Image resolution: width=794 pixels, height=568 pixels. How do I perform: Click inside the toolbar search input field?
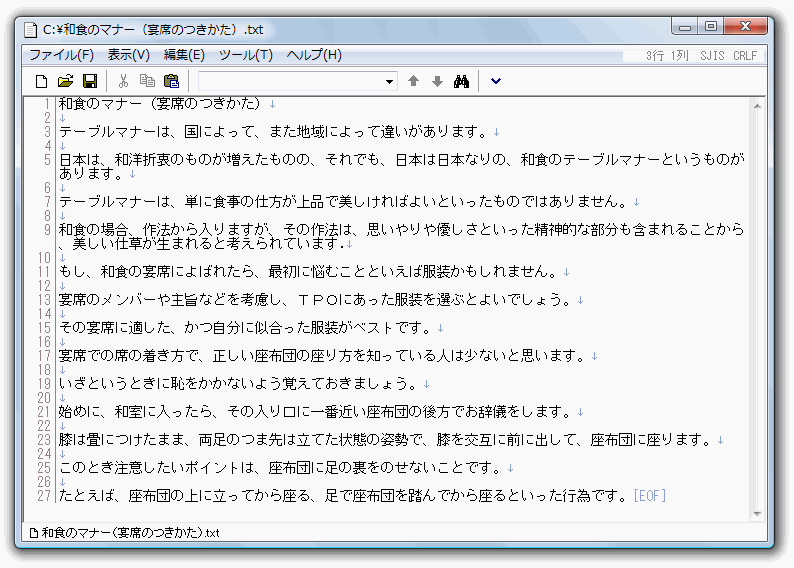click(x=290, y=81)
